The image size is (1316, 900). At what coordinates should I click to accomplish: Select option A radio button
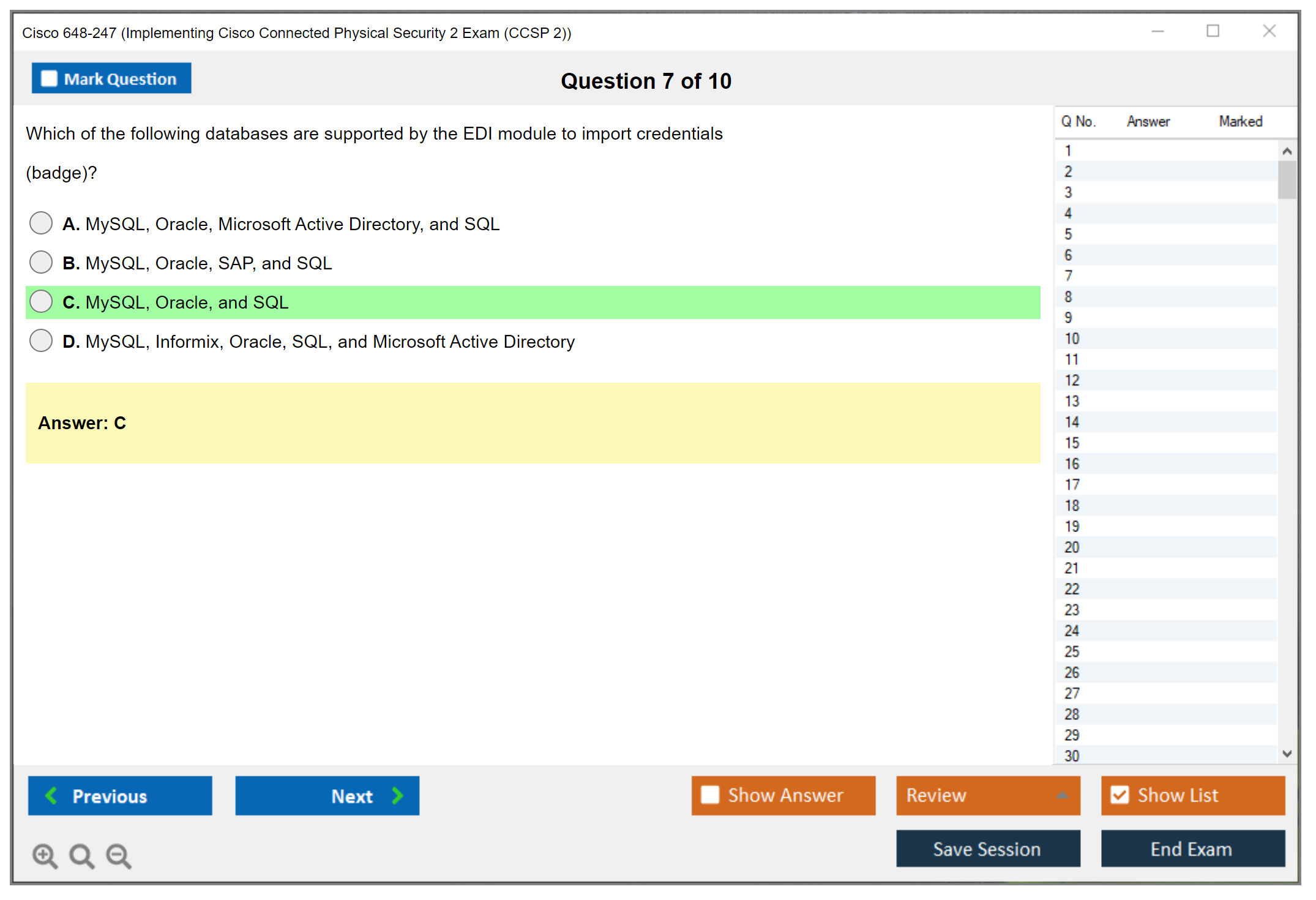41,223
